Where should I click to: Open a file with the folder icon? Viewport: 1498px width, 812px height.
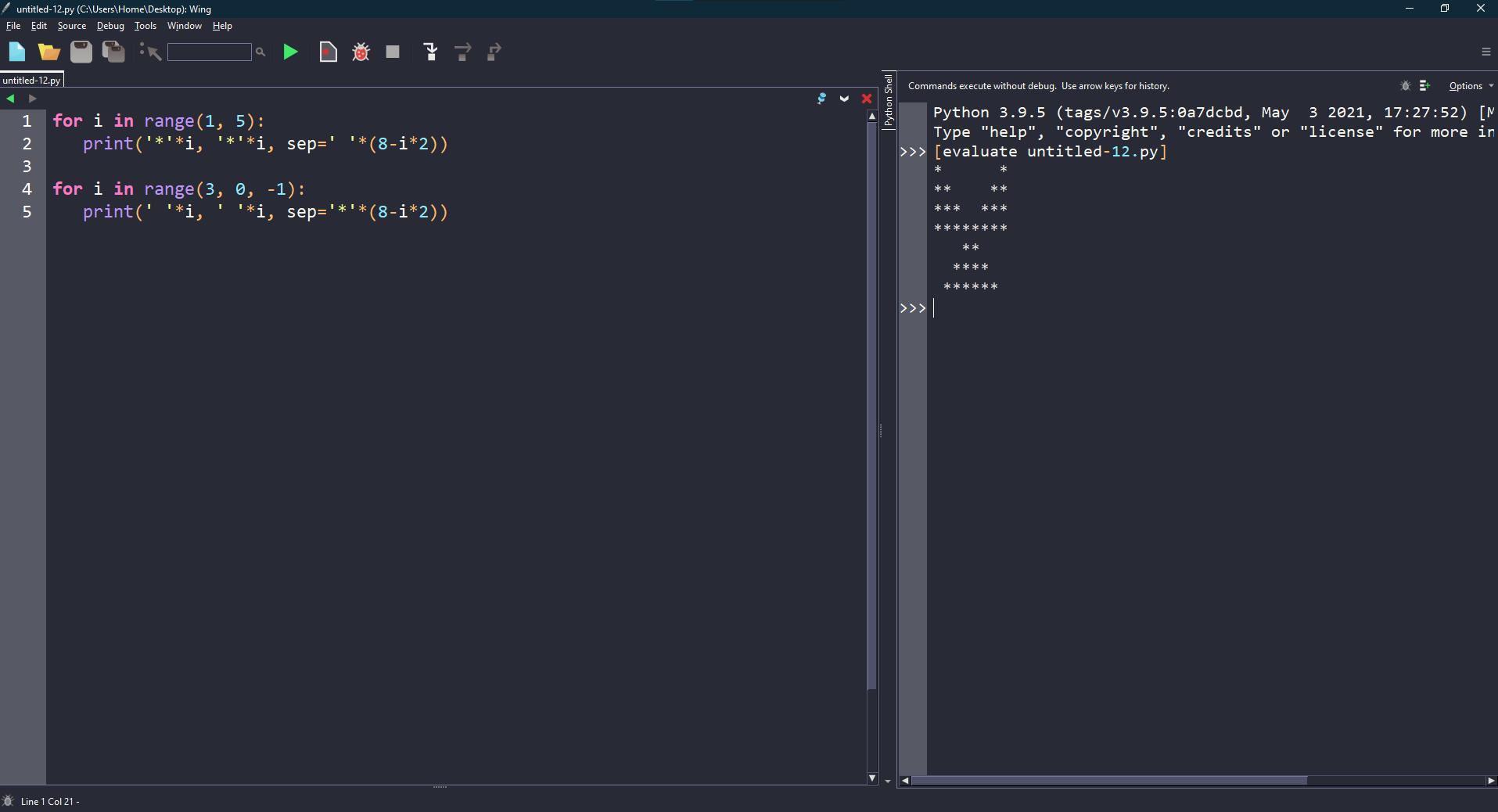coord(49,52)
